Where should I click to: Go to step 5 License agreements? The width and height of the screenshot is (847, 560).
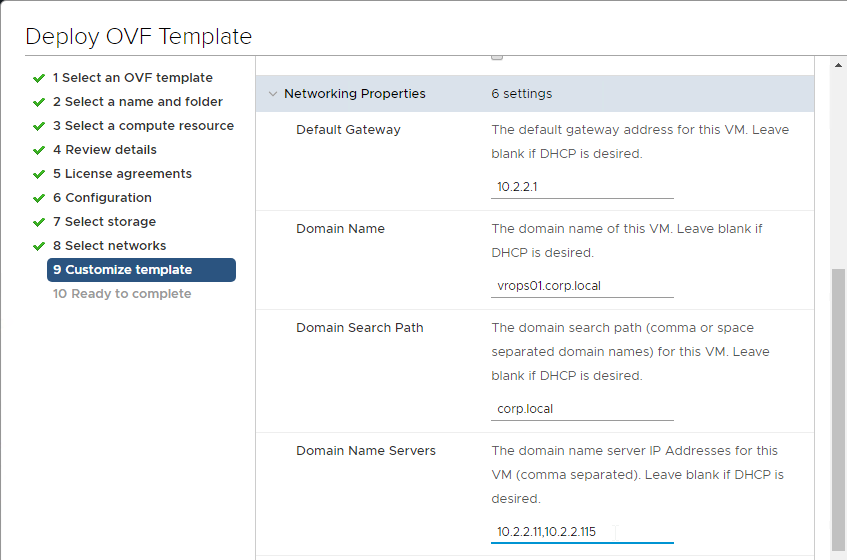tap(123, 174)
